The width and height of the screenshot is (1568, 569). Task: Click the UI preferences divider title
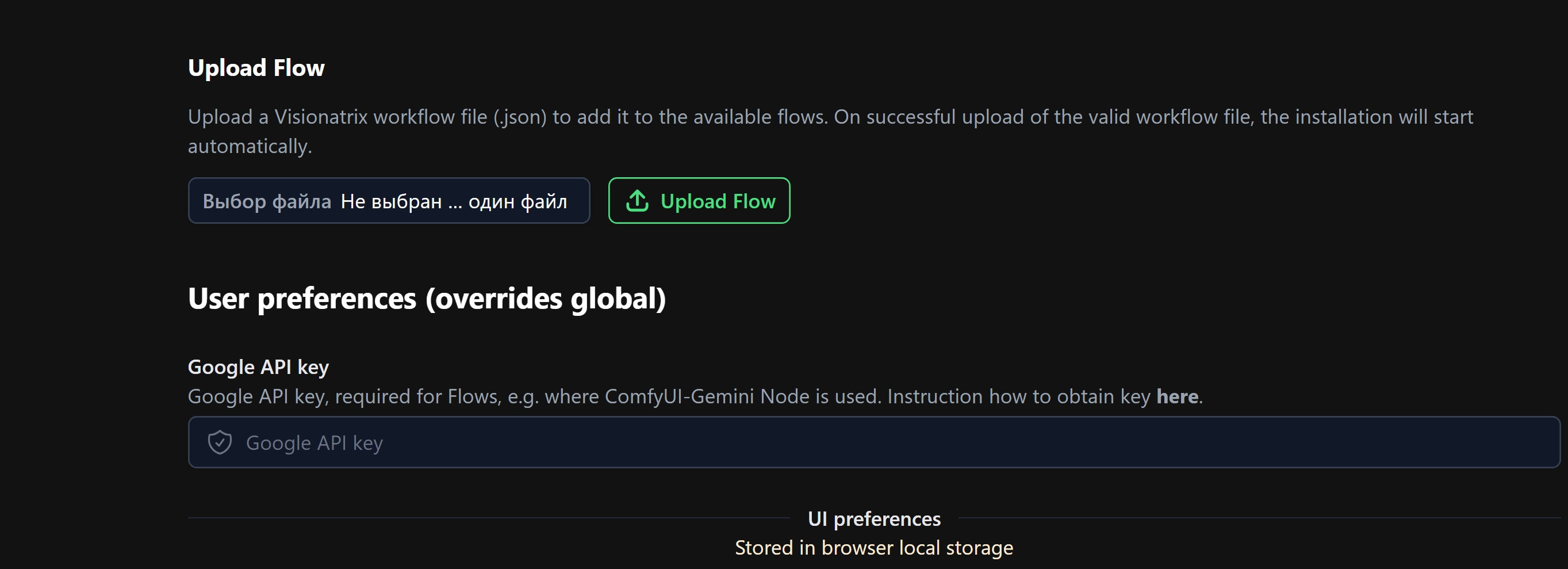coord(874,518)
